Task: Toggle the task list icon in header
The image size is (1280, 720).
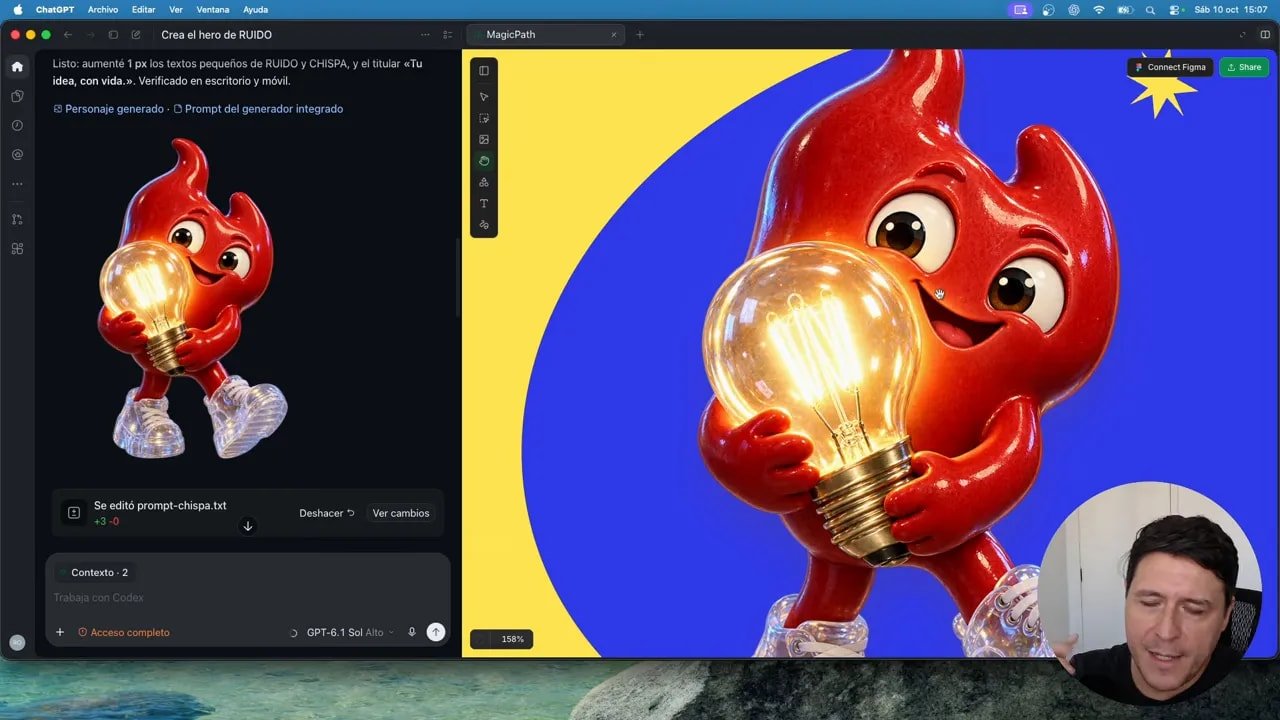Action: (x=447, y=35)
